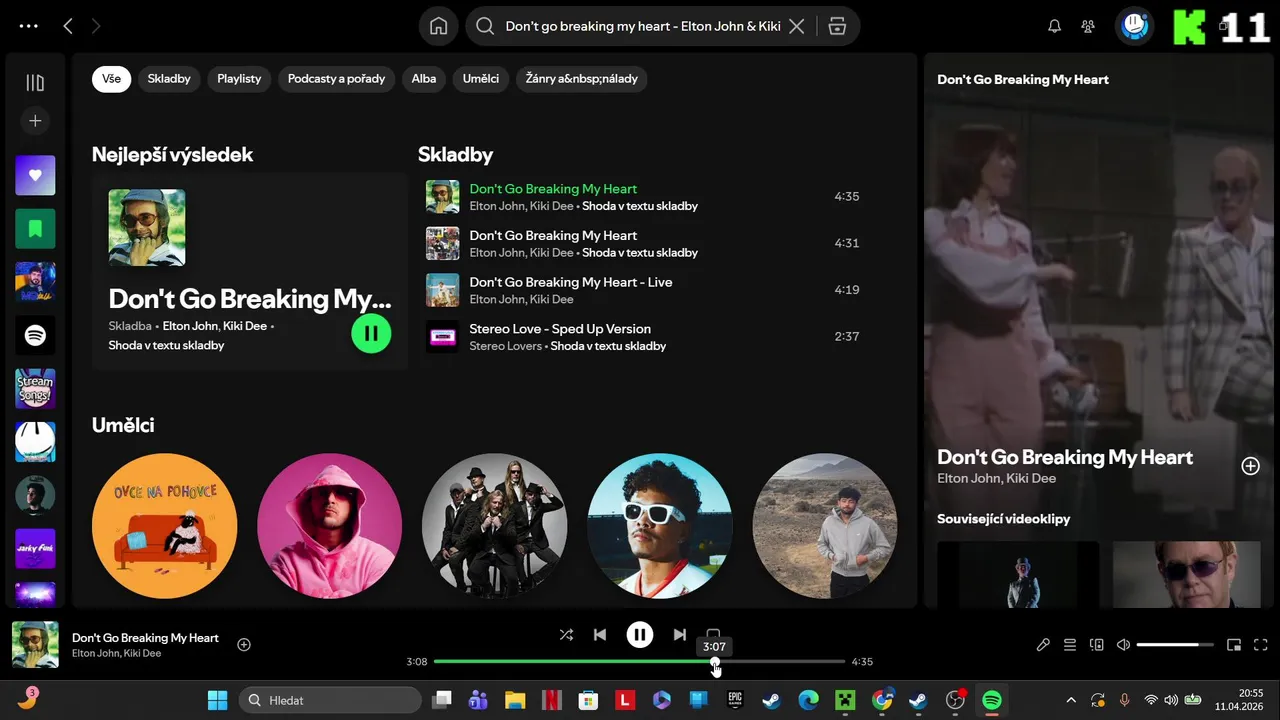Add current song to Liked Songs in player bar
Screen dimensions: 1280x720
click(x=244, y=645)
